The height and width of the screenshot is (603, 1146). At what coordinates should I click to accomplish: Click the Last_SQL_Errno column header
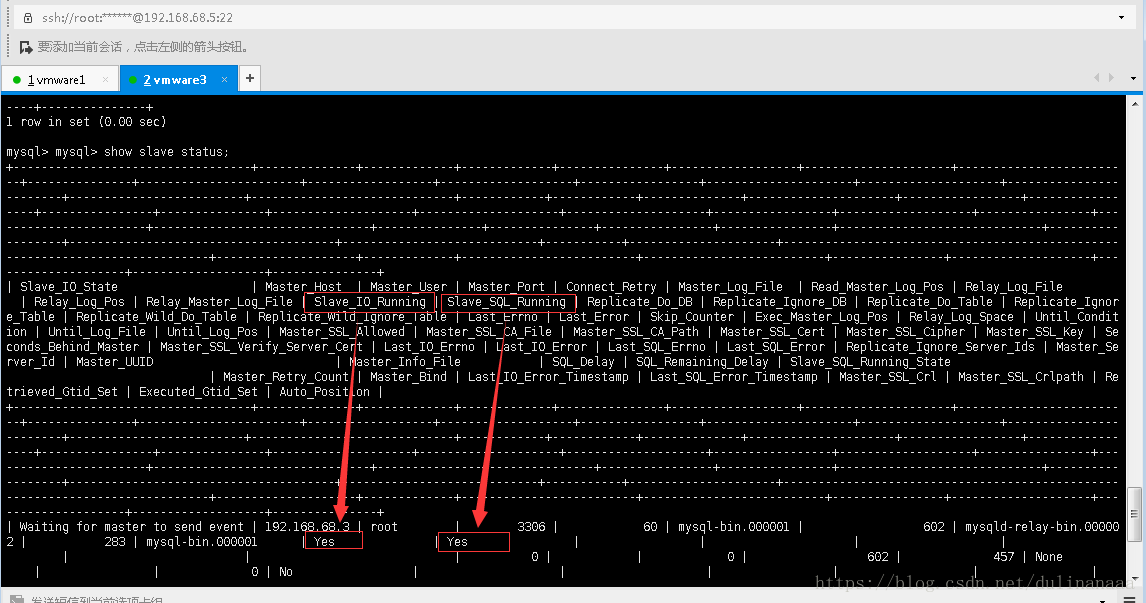[657, 346]
